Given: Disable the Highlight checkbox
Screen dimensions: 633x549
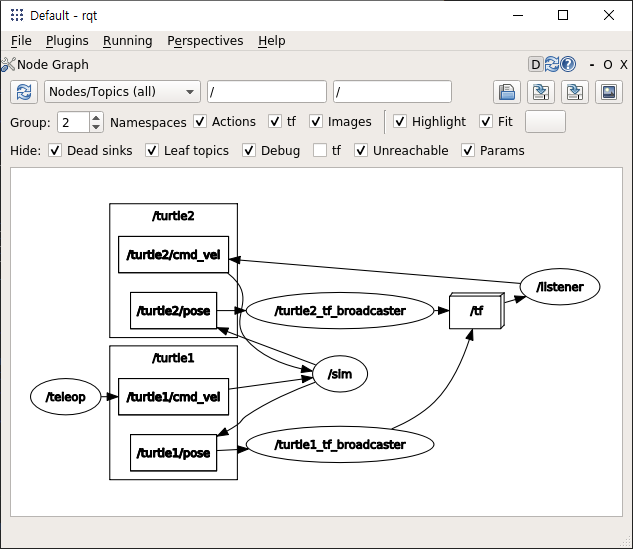Looking at the screenshot, I should pos(400,122).
